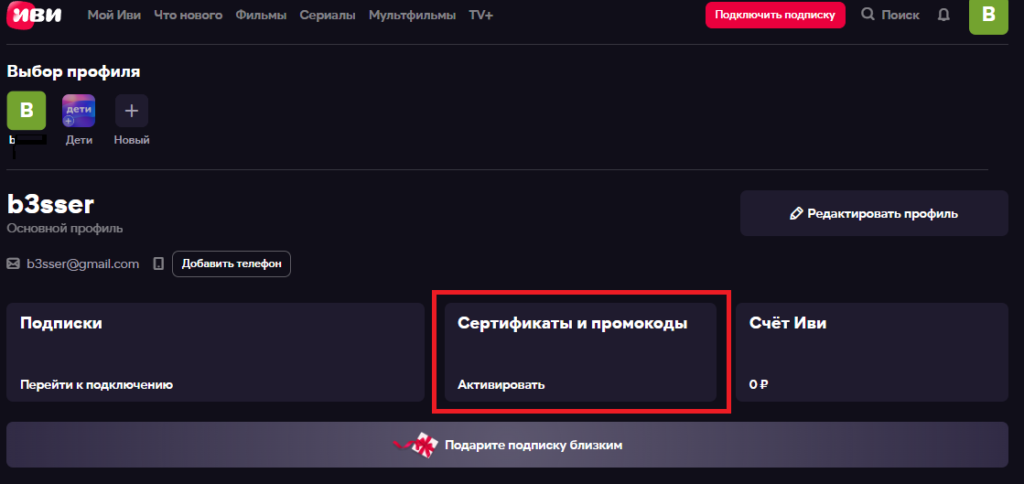Image resolution: width=1024 pixels, height=484 pixels.
Task: Click Активировать under certificates and promo codes
Action: tap(501, 385)
